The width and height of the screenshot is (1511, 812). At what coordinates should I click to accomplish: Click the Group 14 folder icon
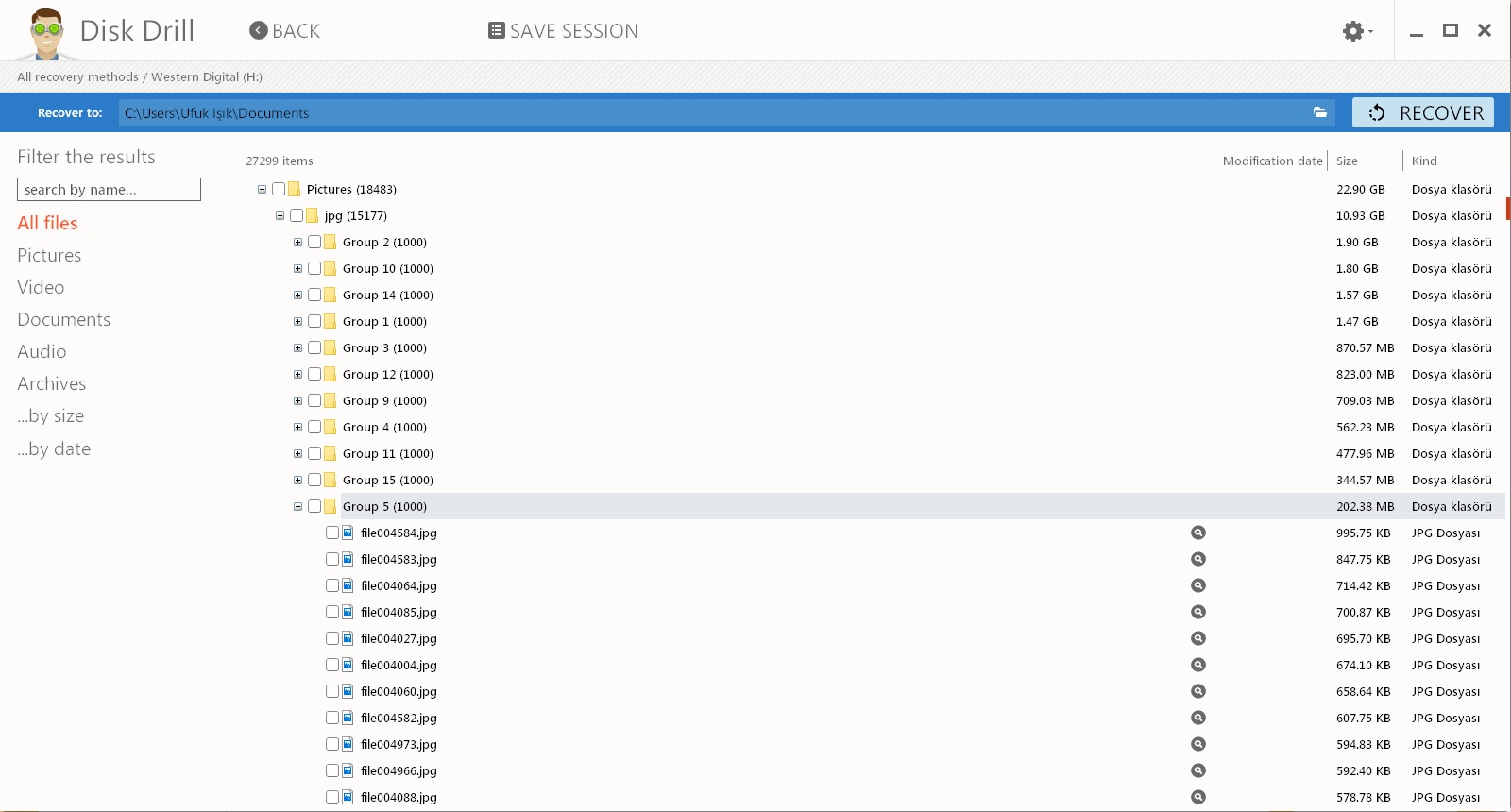(330, 295)
